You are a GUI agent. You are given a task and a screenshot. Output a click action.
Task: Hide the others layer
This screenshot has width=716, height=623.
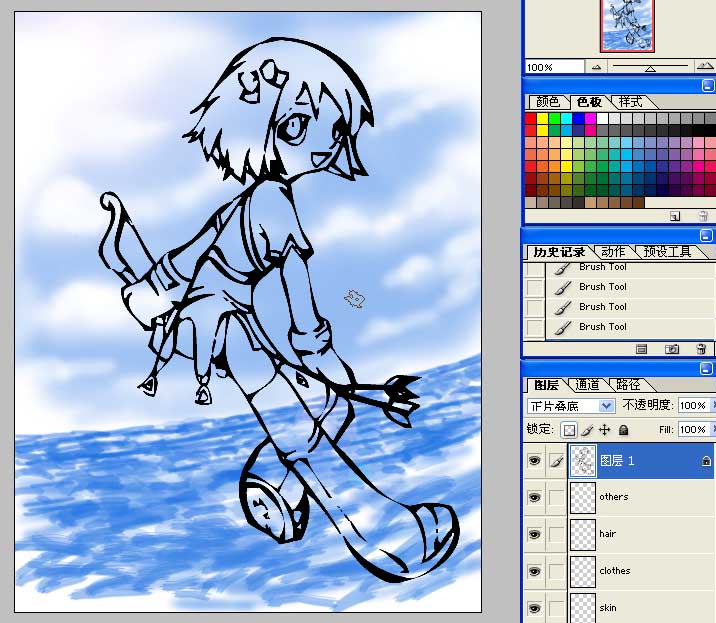pyautogui.click(x=534, y=497)
